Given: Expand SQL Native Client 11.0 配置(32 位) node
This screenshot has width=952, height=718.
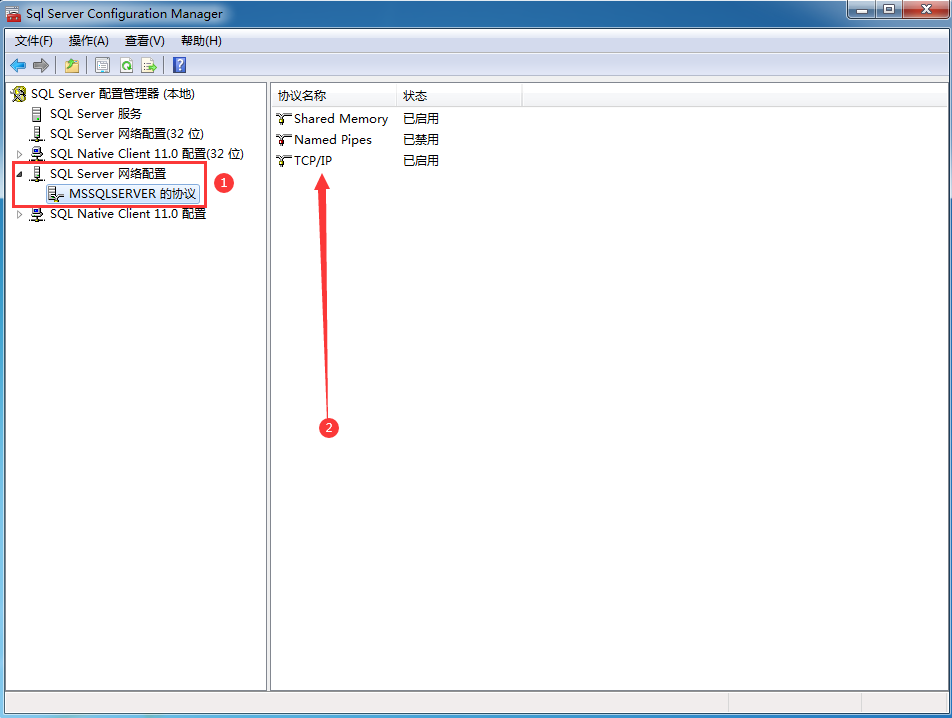Looking at the screenshot, I should tap(19, 154).
